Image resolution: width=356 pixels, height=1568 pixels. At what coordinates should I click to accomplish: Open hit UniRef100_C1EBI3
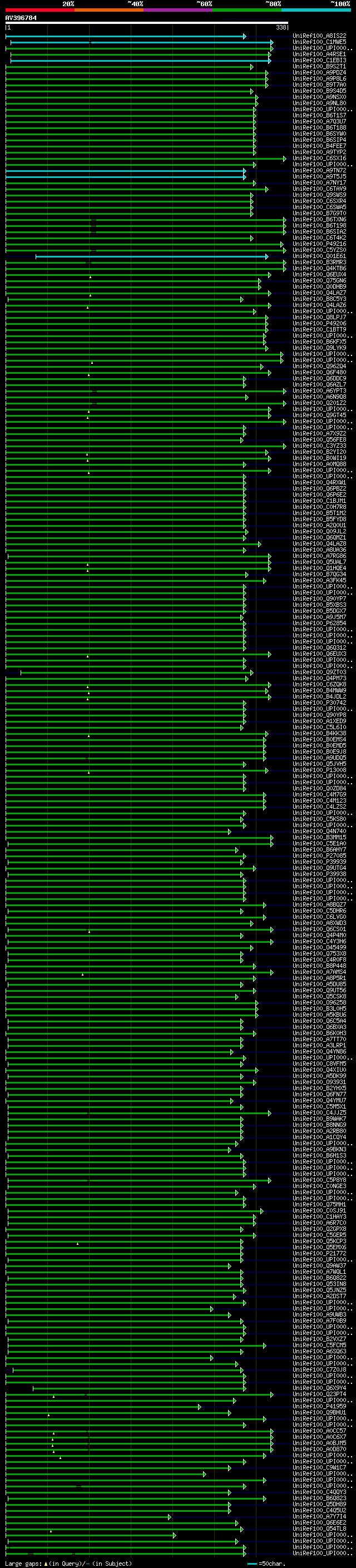tap(319, 60)
